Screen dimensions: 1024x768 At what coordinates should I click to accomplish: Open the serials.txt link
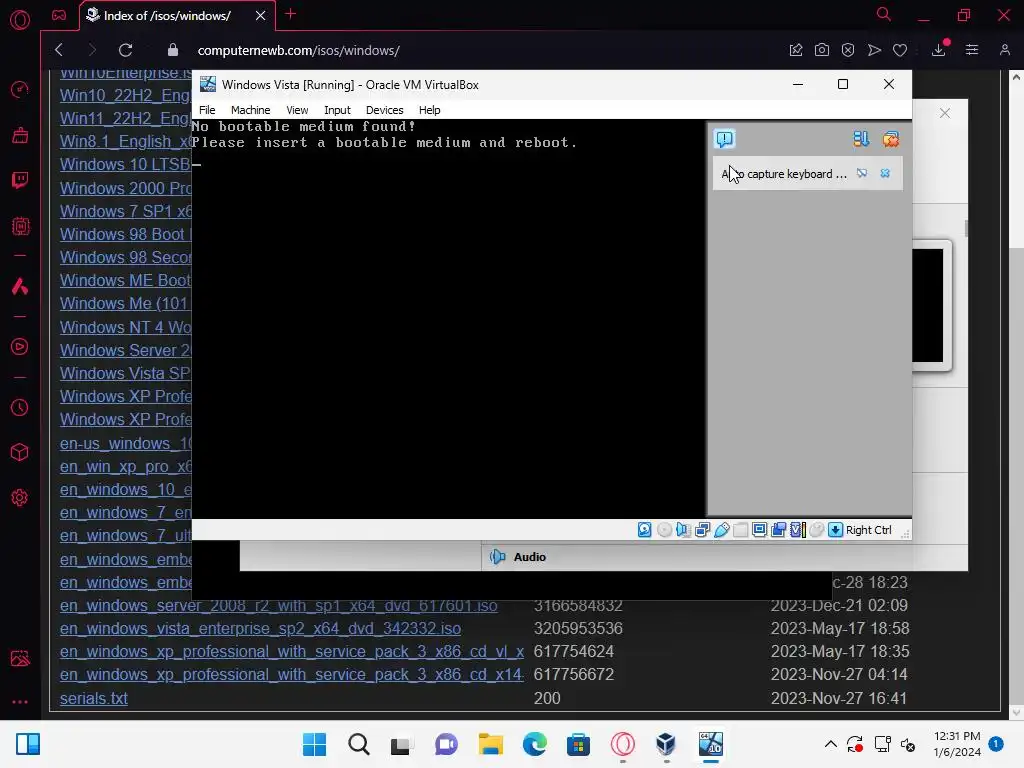pyautogui.click(x=93, y=698)
